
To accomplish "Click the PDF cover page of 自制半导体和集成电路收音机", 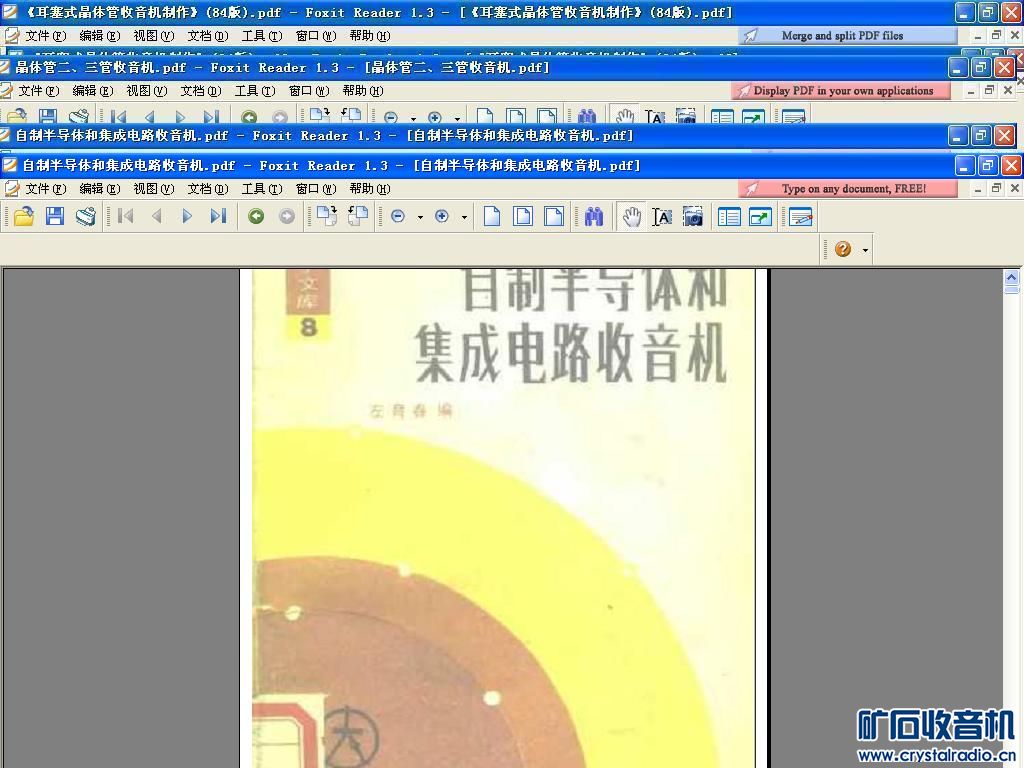I will pyautogui.click(x=504, y=519).
